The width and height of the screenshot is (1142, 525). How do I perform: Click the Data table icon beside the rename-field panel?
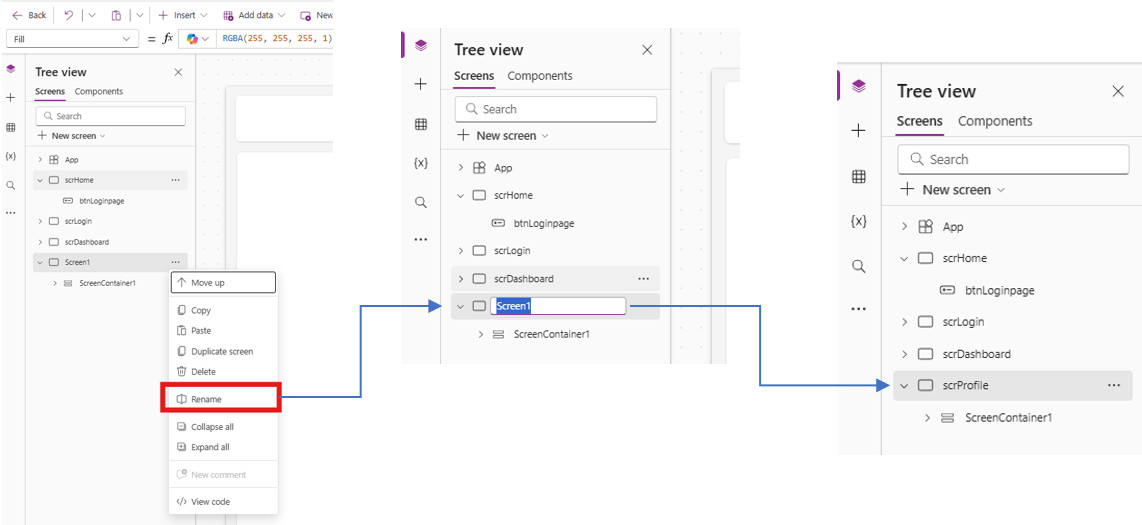420,124
